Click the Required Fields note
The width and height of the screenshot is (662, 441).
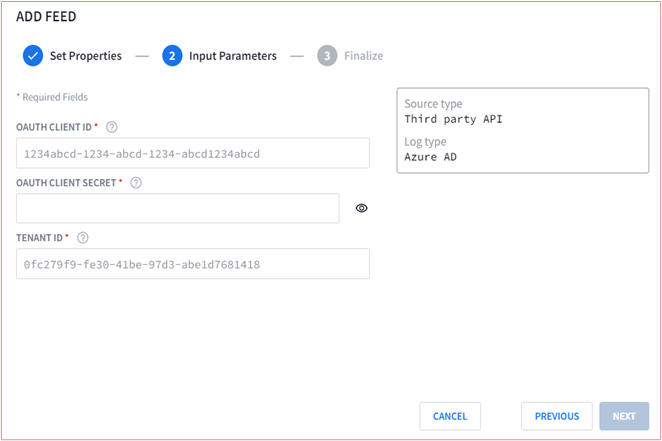[x=52, y=97]
